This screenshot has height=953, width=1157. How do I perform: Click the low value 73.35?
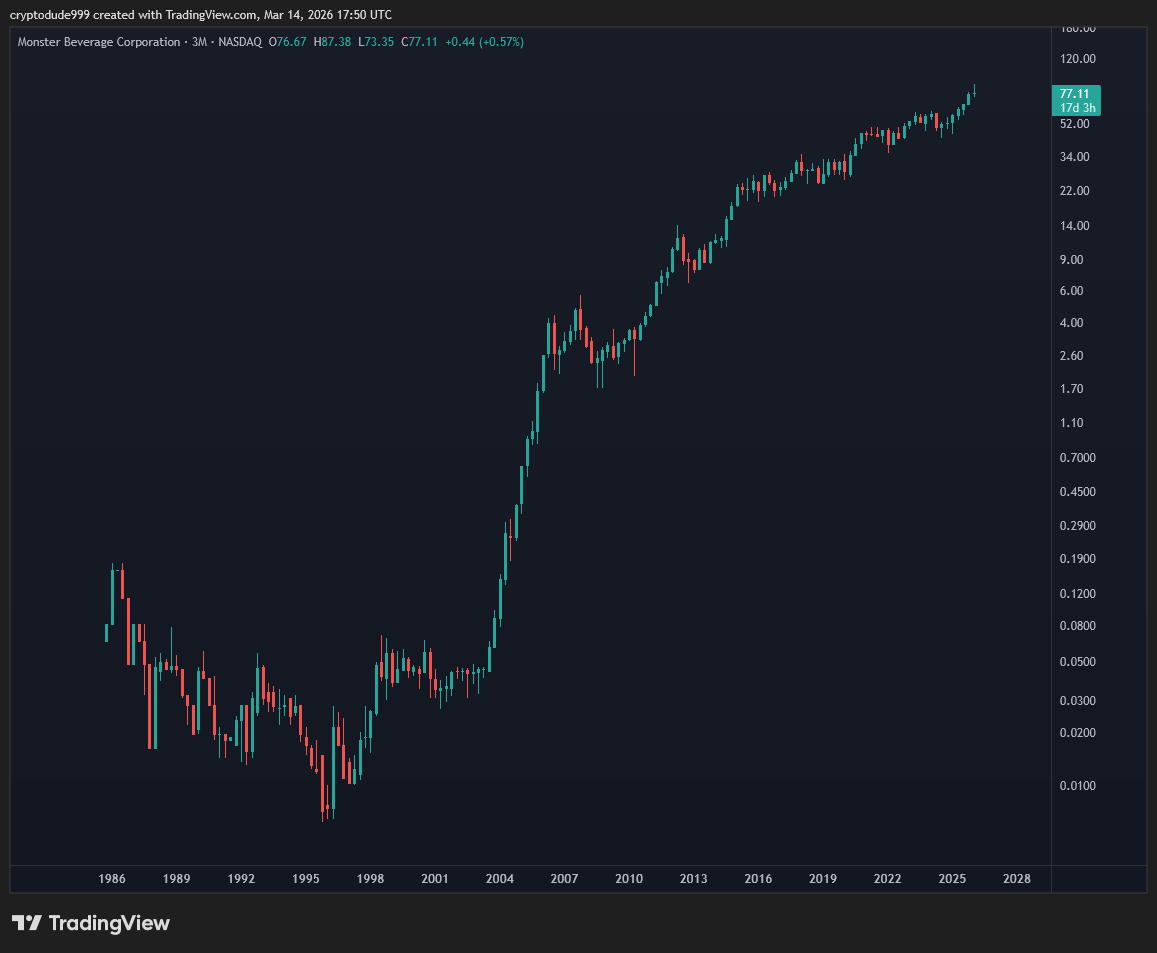(x=379, y=42)
